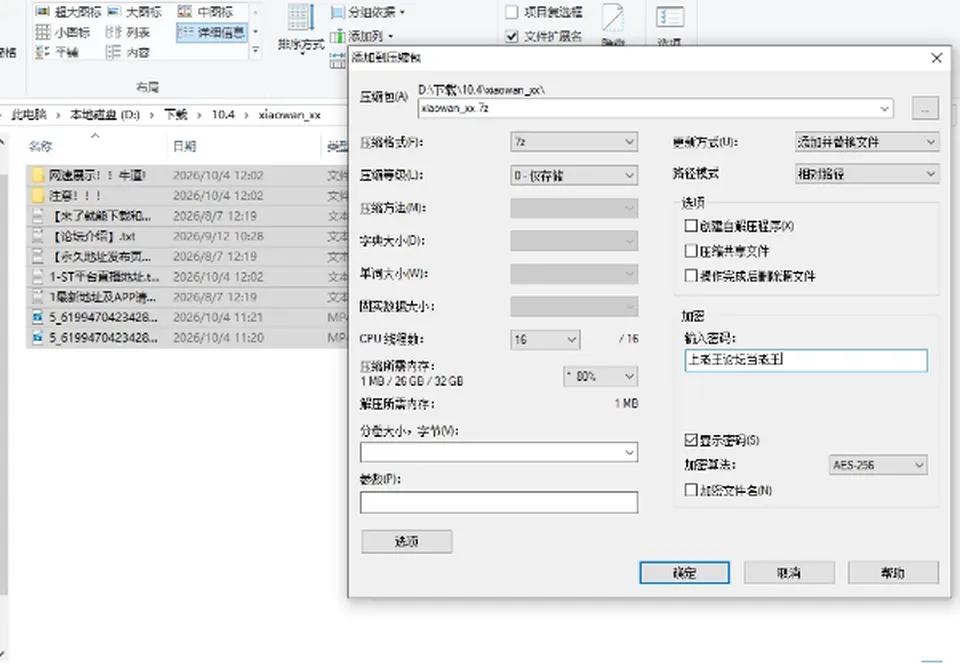The width and height of the screenshot is (960, 664).
Task: Choose 中图标 view in Explorer ribbon
Action: pos(206,12)
